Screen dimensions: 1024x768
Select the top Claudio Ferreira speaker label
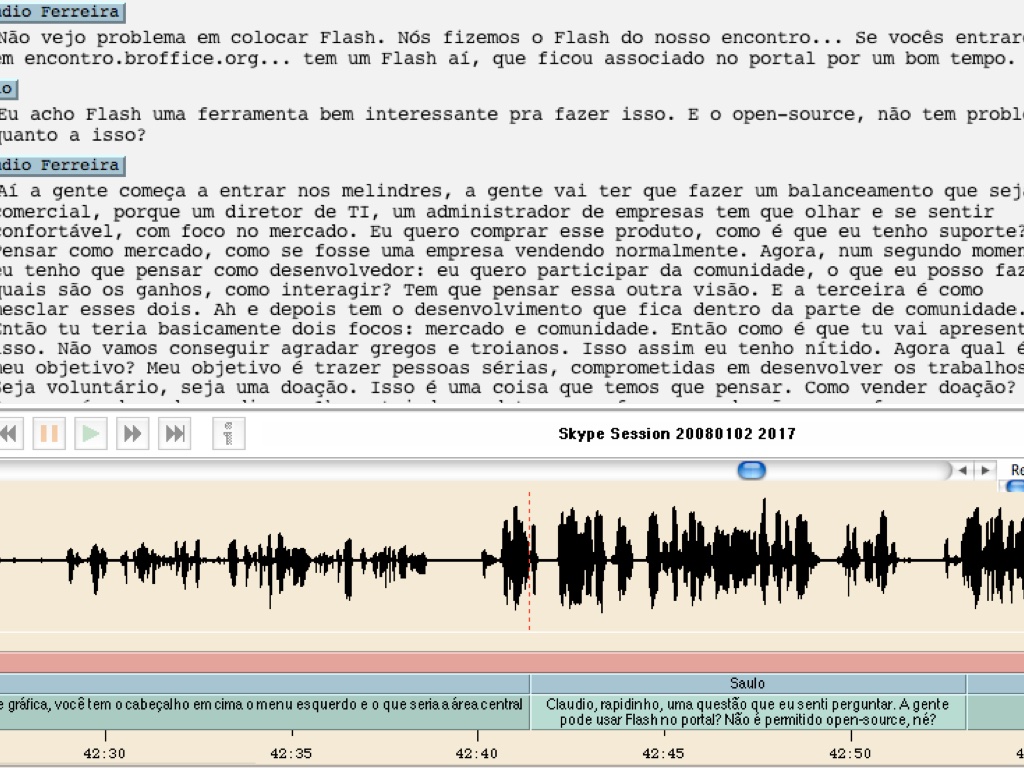click(60, 13)
